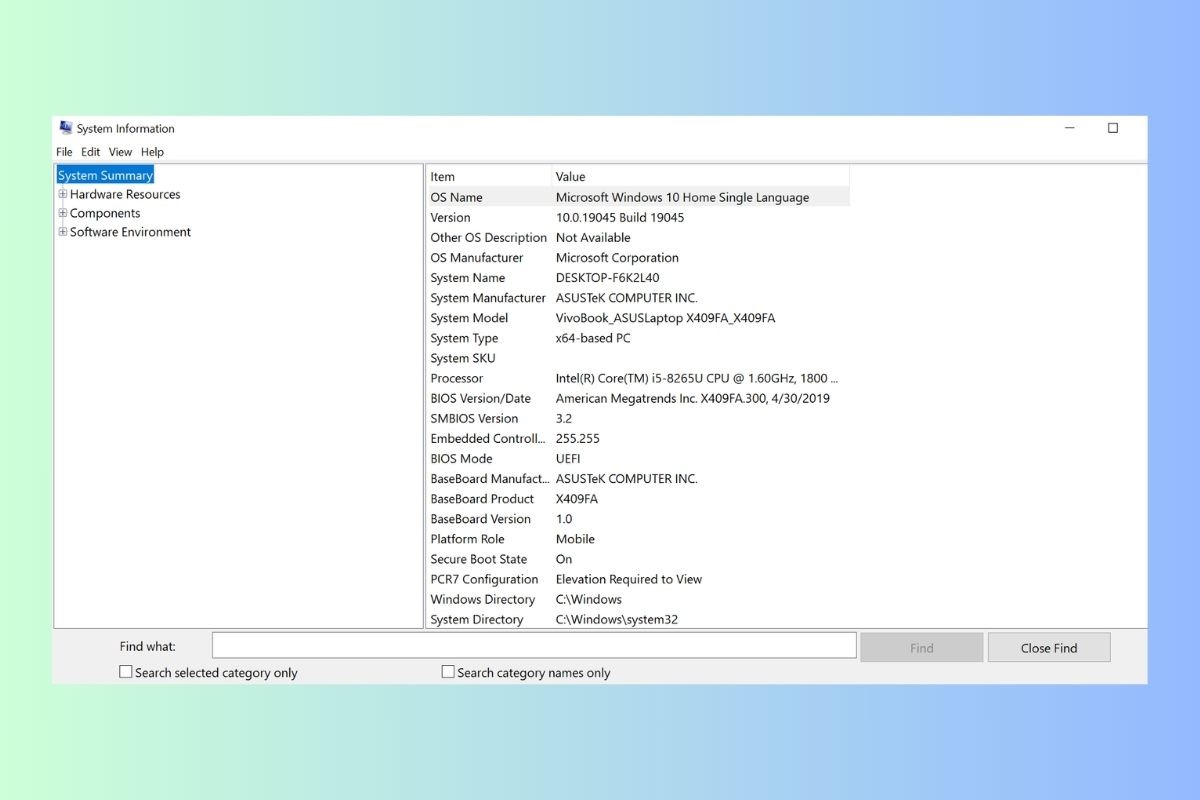Select the Processor row
Screen dimensions: 1200x800
point(638,378)
